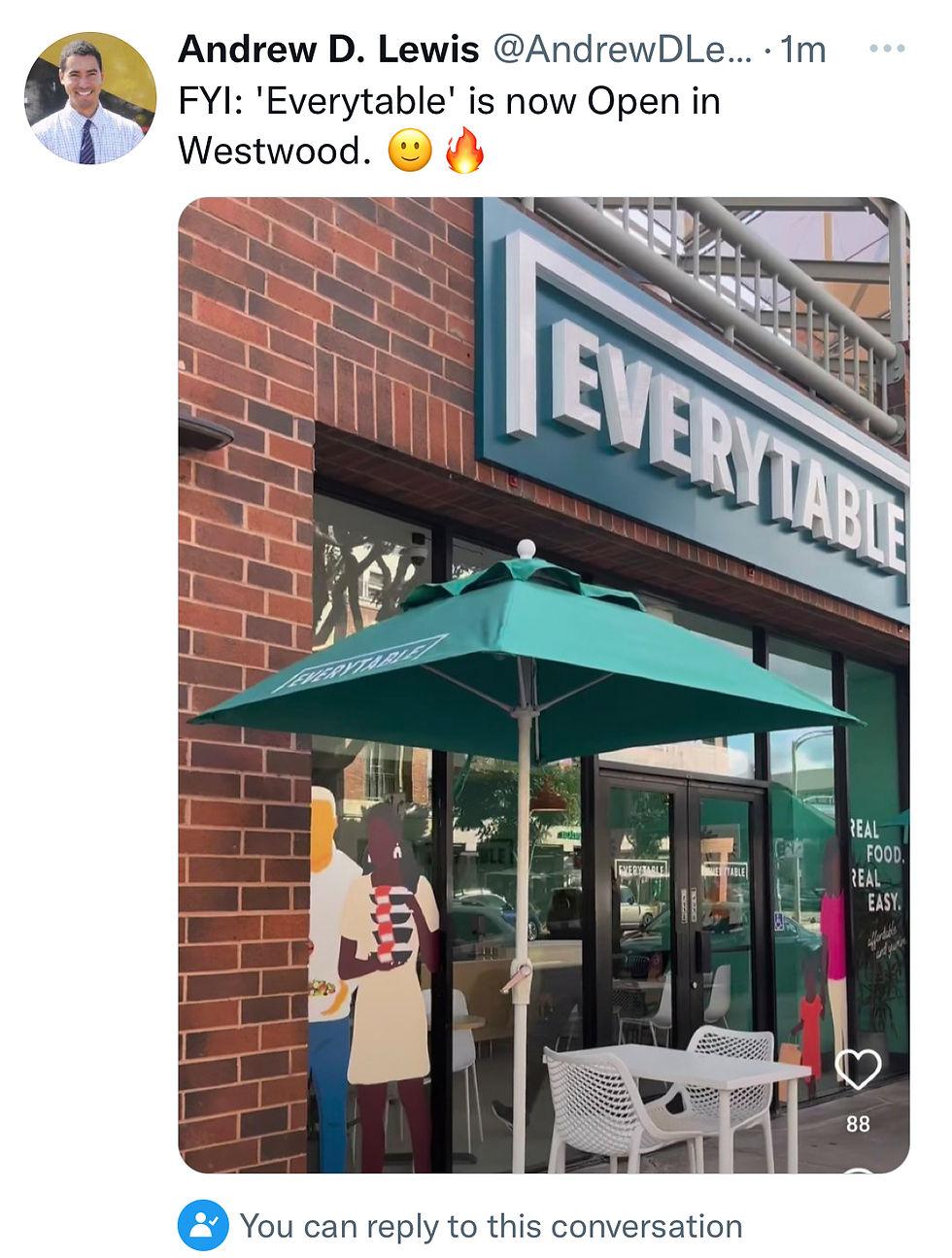Select the tweet text about Everytable in Westwood
This screenshot has width=952, height=1258.
pos(449,125)
